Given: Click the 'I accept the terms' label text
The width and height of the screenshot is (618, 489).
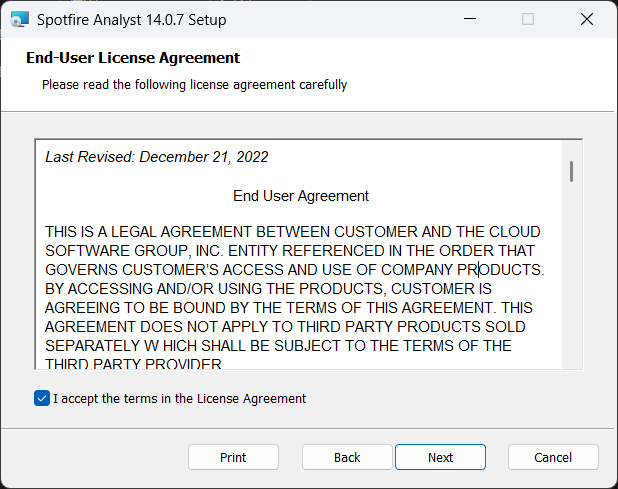Looking at the screenshot, I should (179, 398).
